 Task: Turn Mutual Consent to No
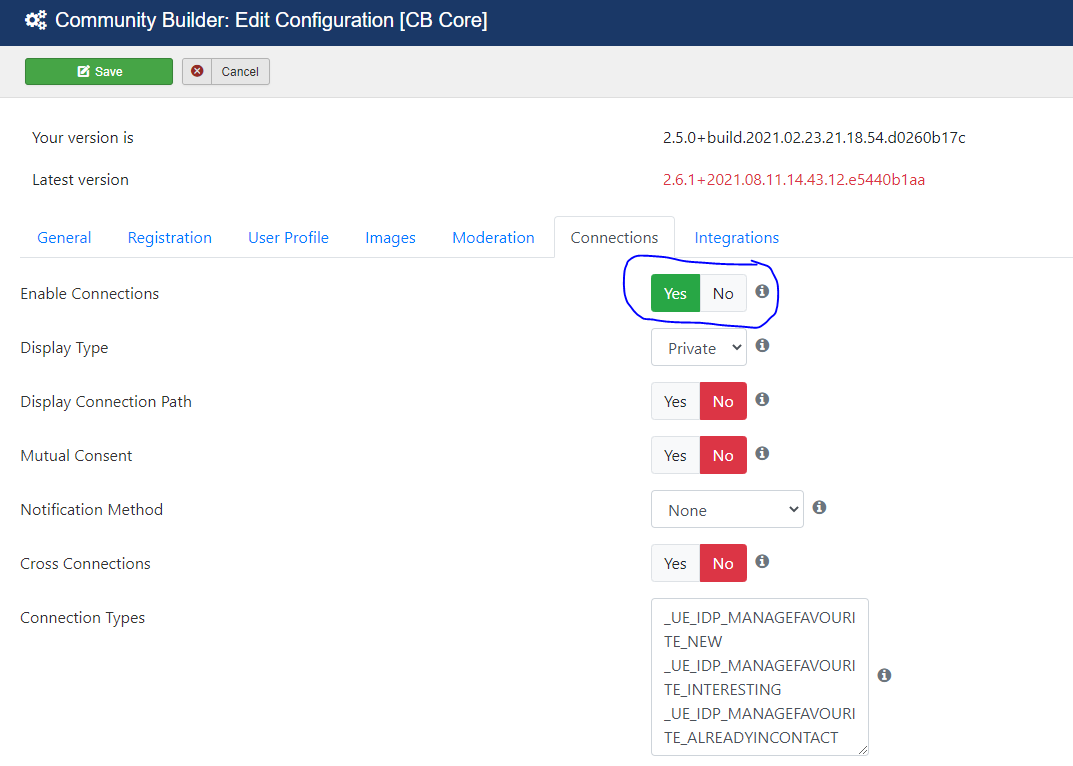click(x=723, y=455)
